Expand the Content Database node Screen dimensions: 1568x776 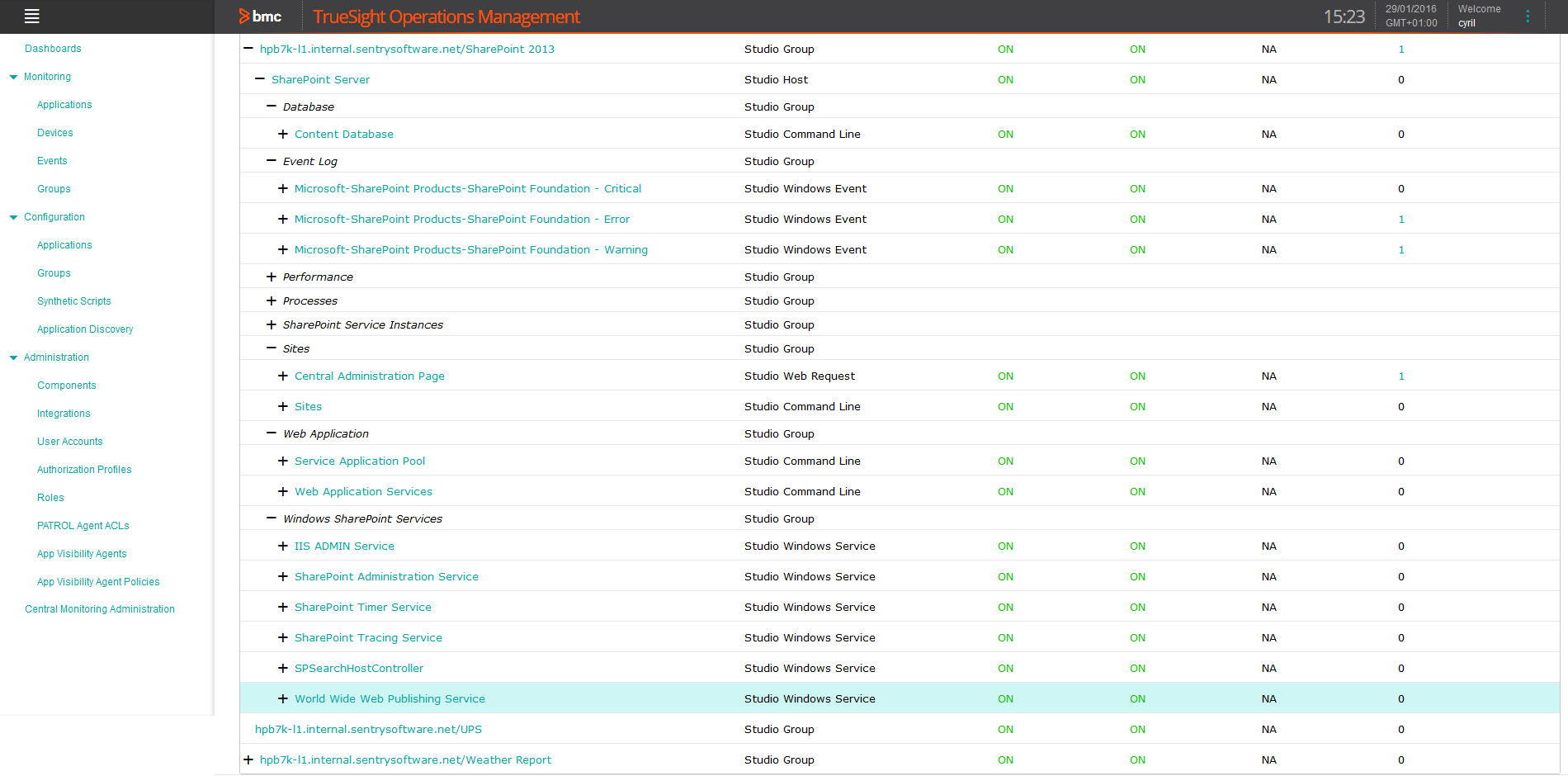click(283, 134)
